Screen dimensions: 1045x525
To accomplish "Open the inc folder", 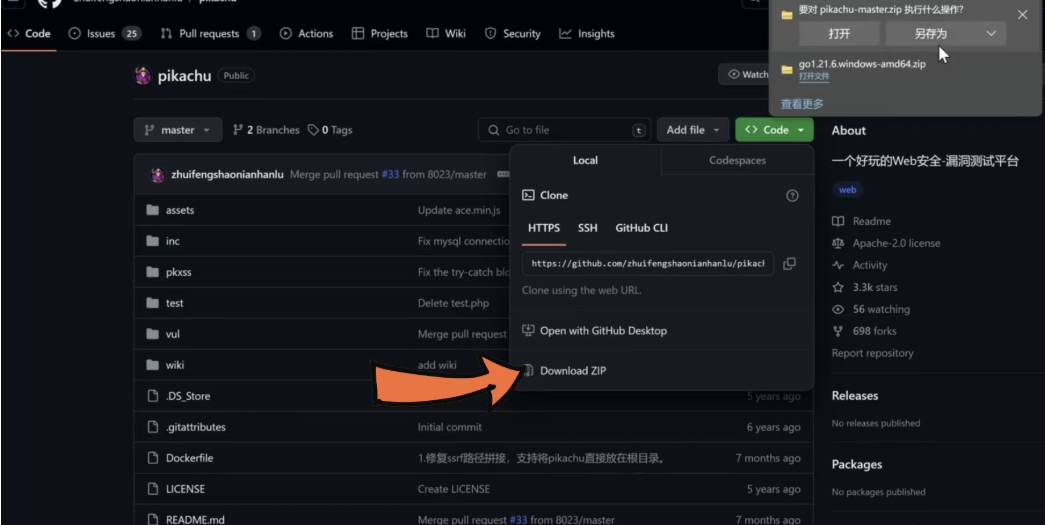I will click(x=173, y=241).
